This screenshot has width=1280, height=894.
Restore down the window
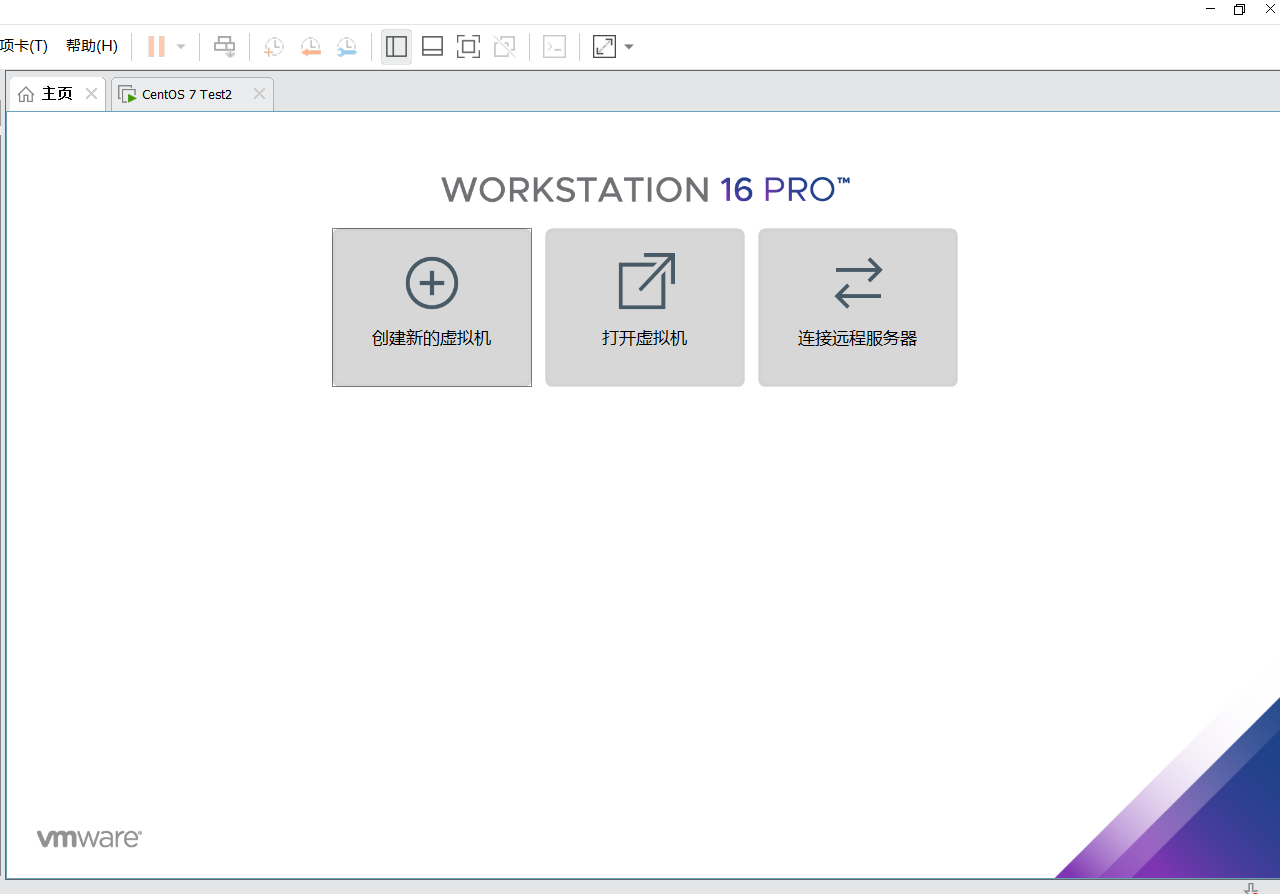1239,9
